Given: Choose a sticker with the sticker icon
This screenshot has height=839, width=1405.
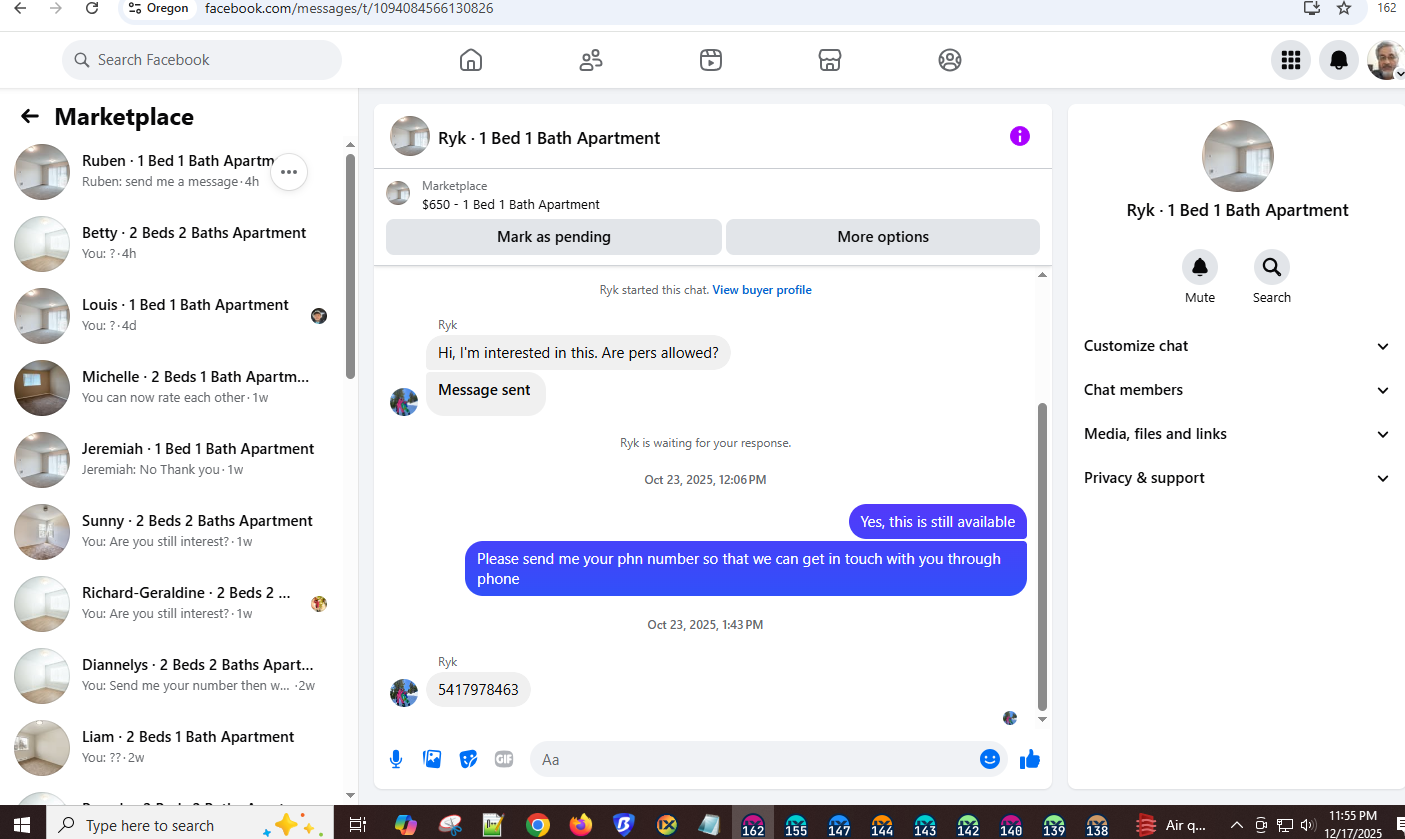Looking at the screenshot, I should tap(468, 759).
